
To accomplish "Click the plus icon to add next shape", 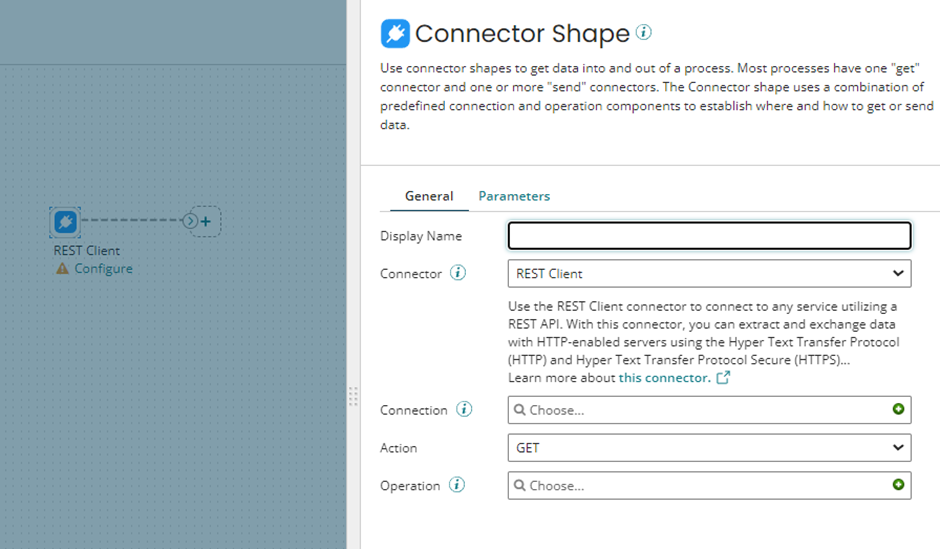I will point(206,222).
